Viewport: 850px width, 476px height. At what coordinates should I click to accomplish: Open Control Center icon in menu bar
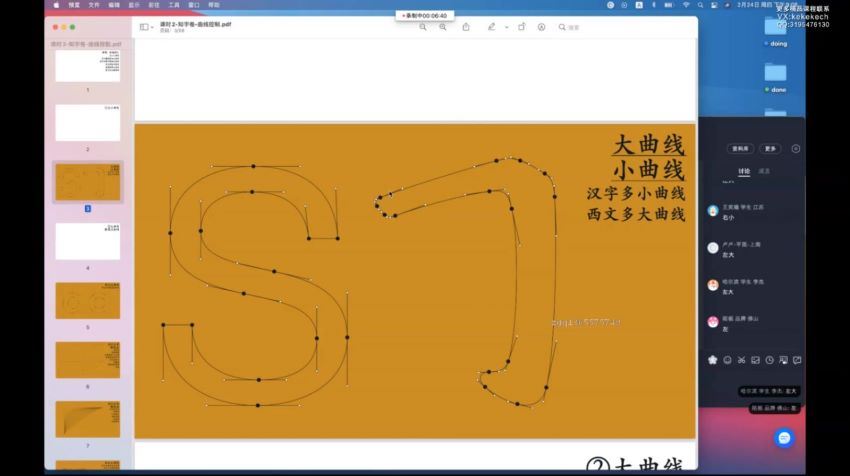coord(714,5)
